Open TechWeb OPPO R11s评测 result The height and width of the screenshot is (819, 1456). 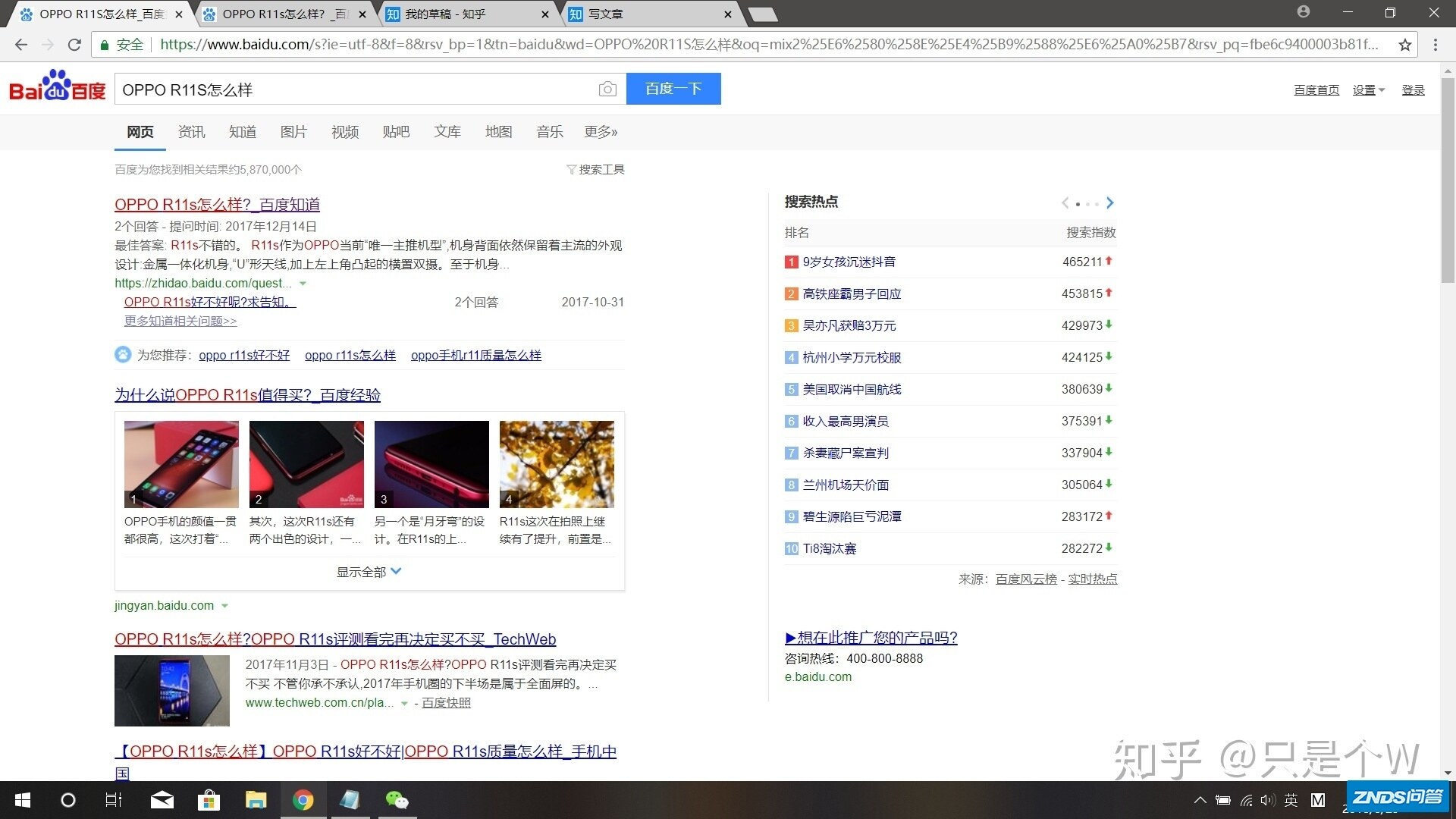click(x=335, y=639)
